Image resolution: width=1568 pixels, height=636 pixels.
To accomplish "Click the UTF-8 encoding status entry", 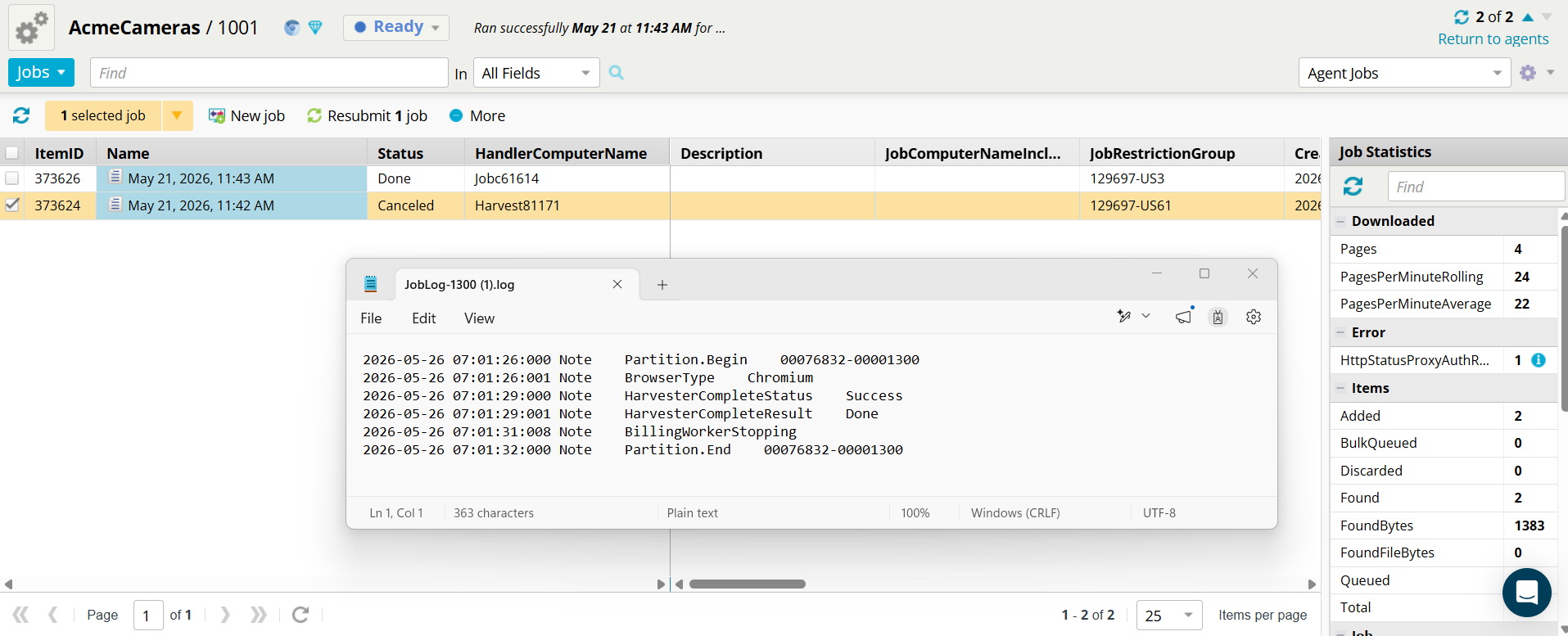I will point(1159,513).
